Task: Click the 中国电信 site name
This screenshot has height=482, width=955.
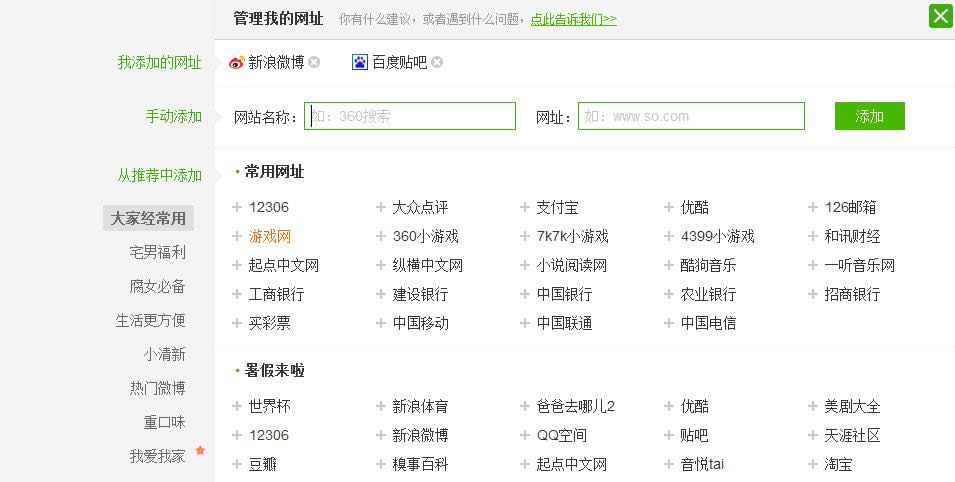Action: coord(708,323)
